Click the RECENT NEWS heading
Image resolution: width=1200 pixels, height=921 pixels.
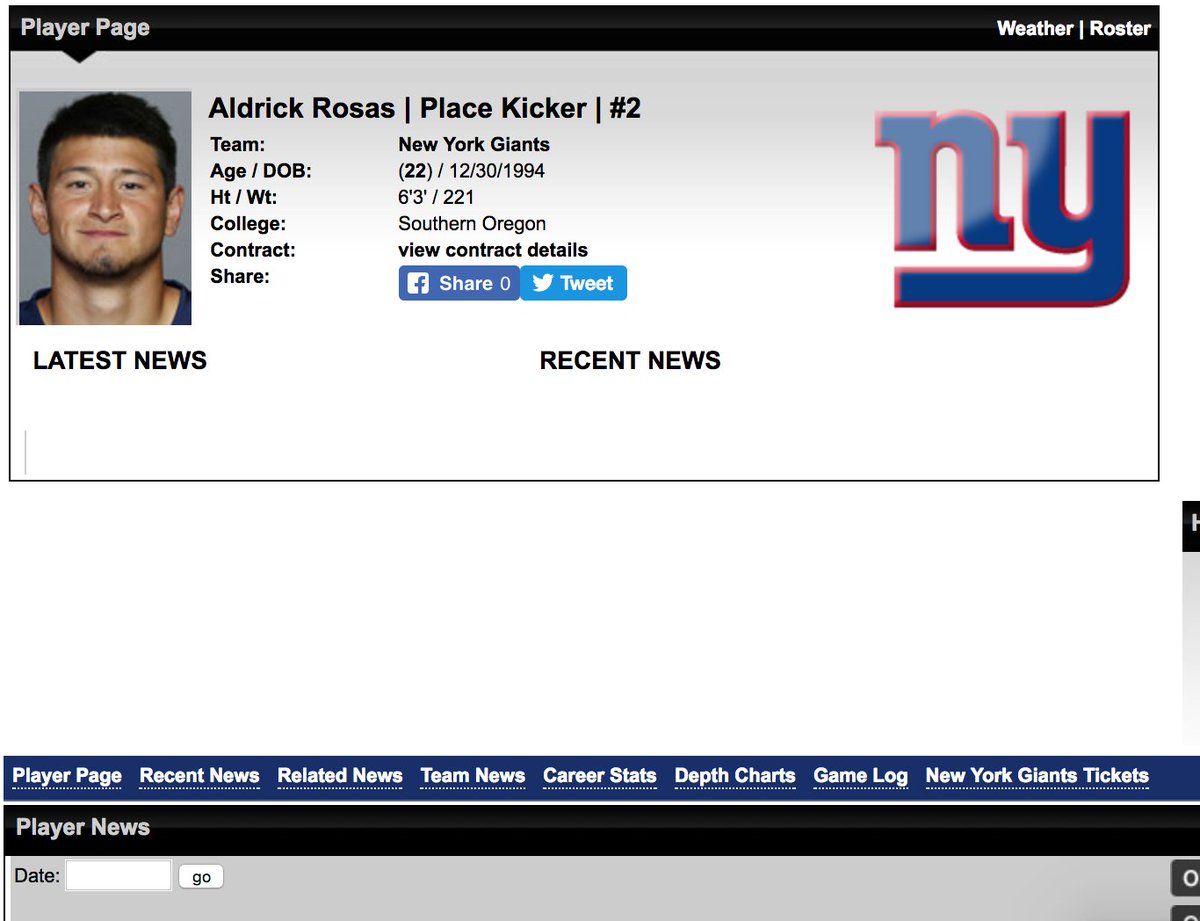630,361
